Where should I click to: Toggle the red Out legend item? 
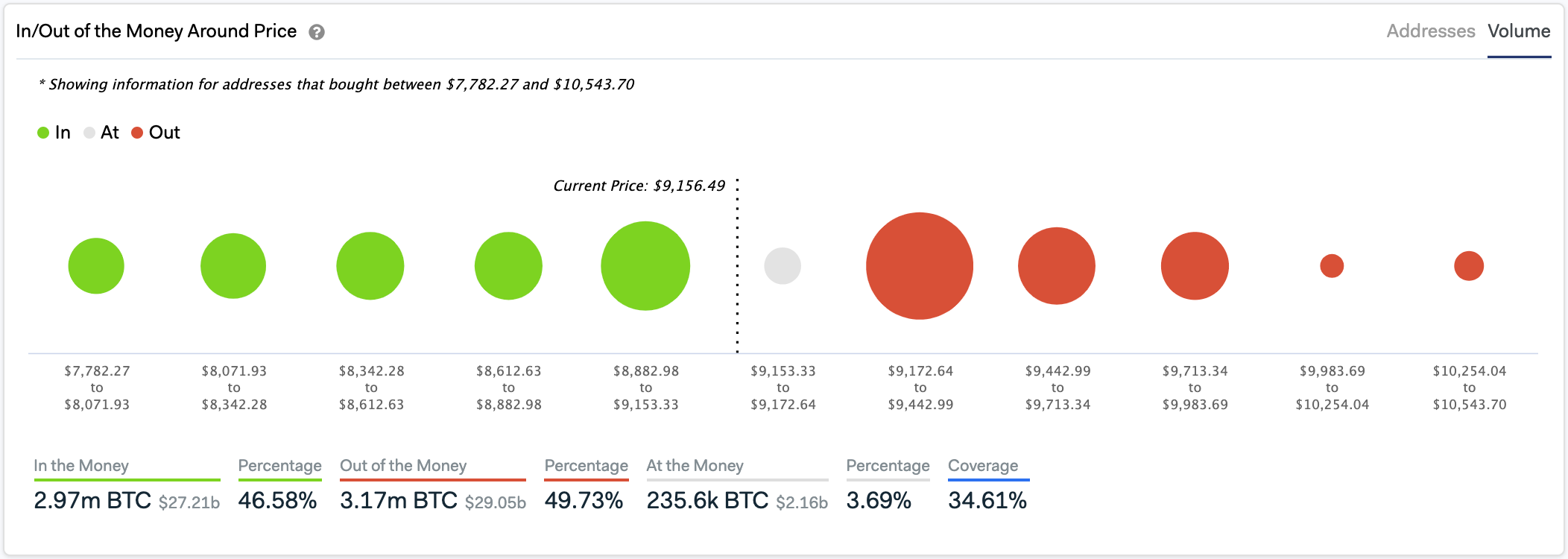coord(156,133)
